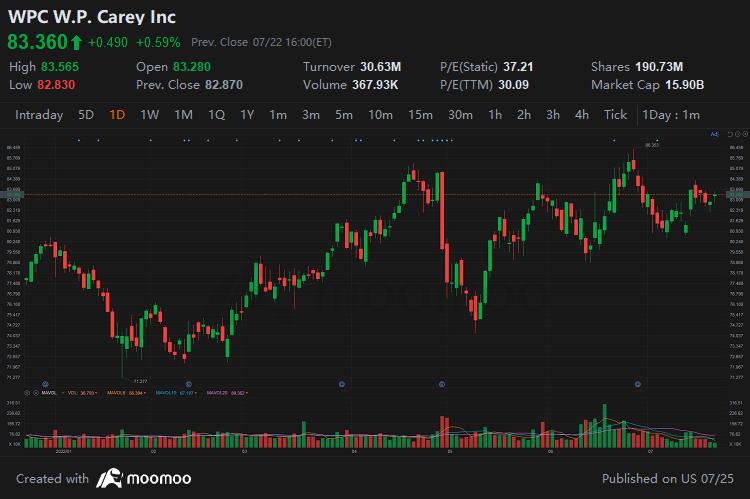Click the 'WPC W.P. Carey Inc' title
This screenshot has width=750, height=499.
pyautogui.click(x=92, y=17)
